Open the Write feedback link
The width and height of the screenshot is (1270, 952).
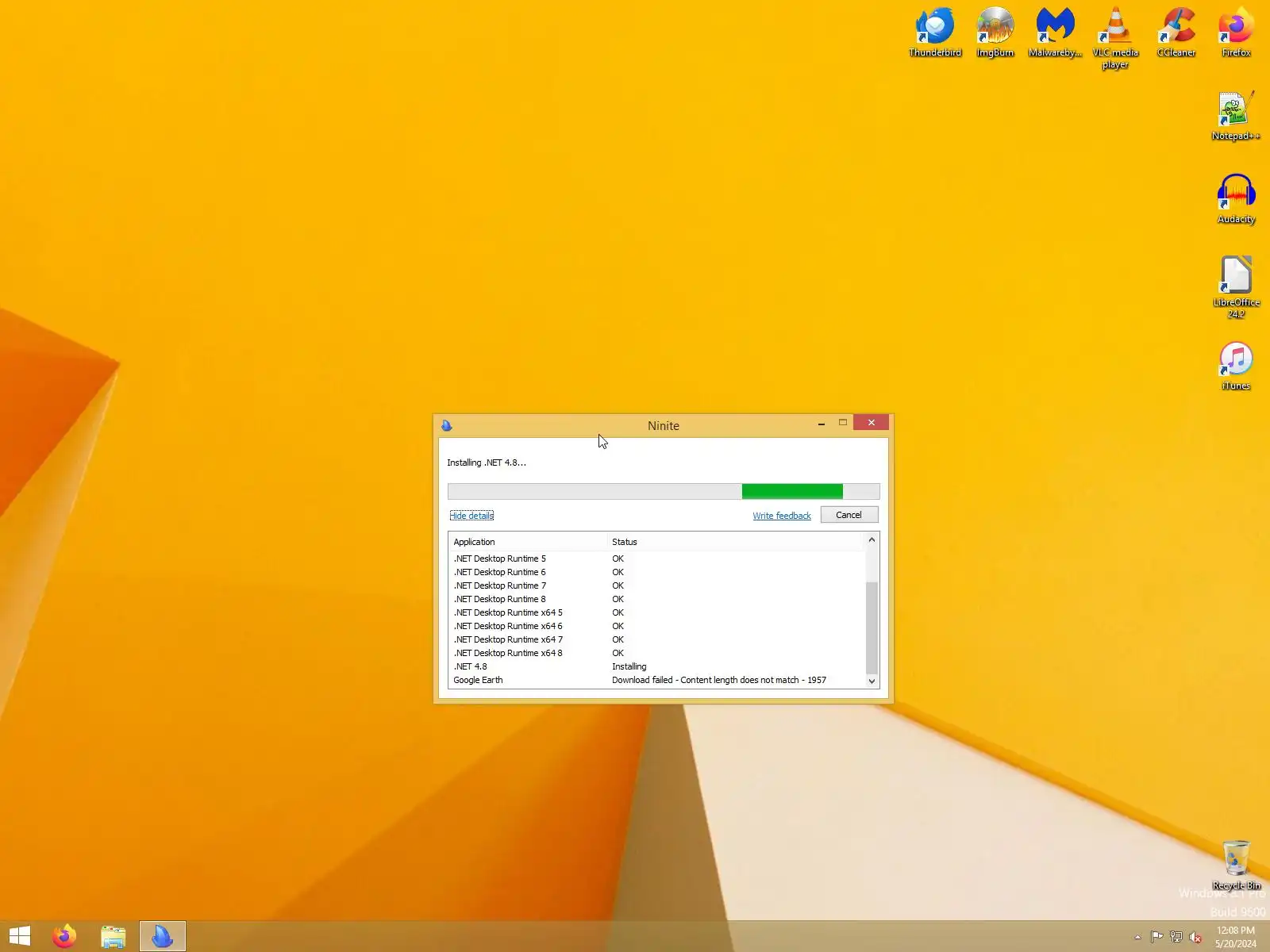(x=782, y=516)
